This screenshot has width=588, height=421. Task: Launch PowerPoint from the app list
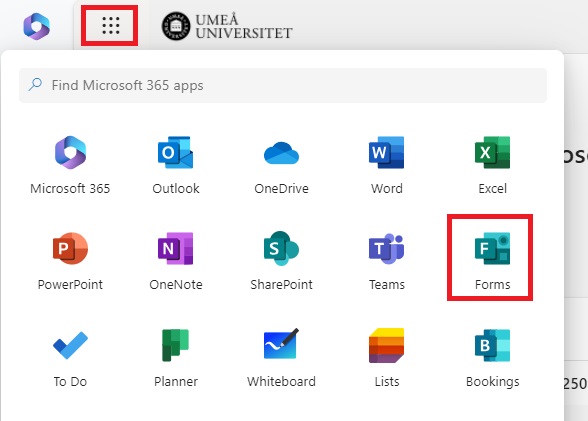pyautogui.click(x=70, y=261)
